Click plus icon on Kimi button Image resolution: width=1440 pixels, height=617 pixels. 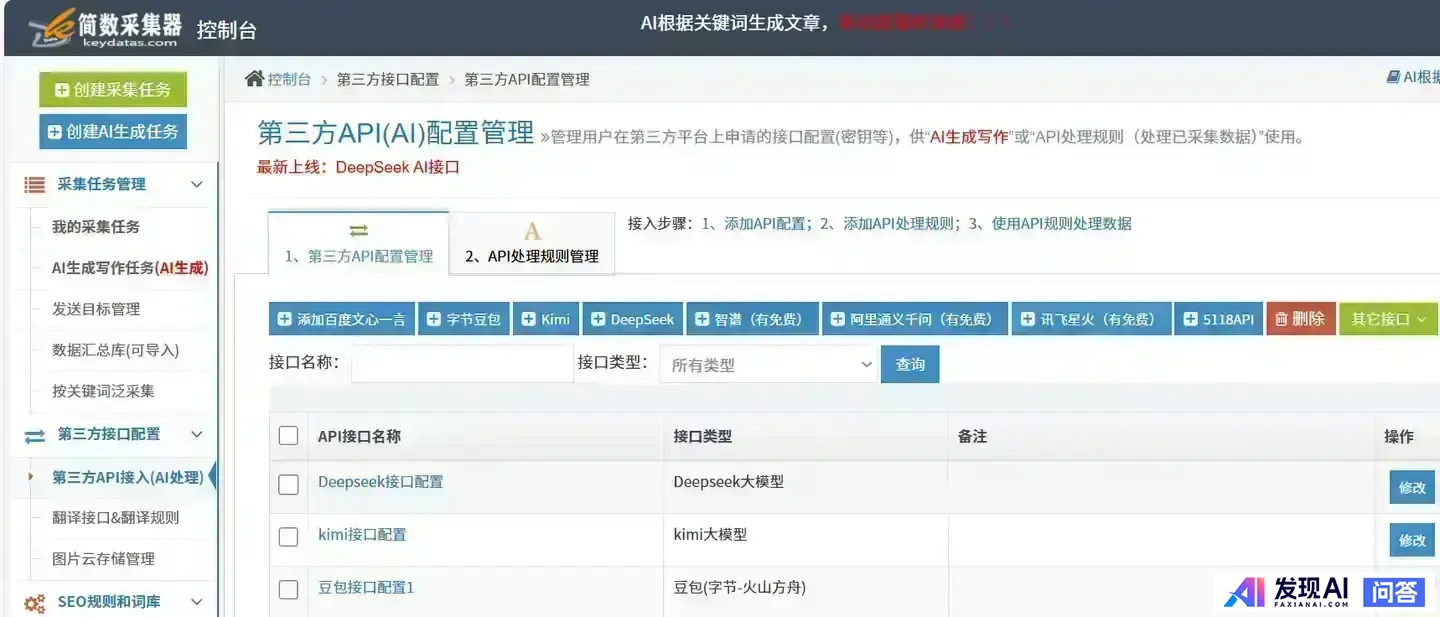(529, 319)
